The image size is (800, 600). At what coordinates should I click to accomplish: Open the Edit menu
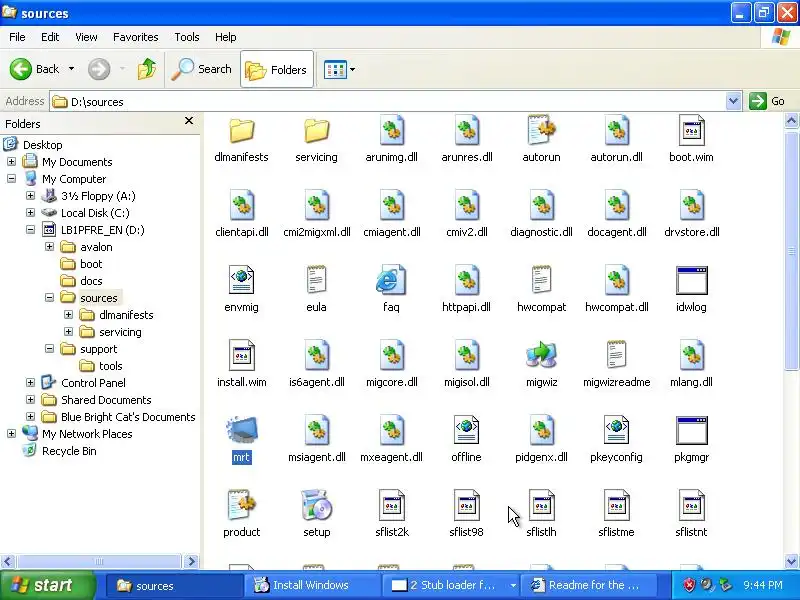point(50,37)
